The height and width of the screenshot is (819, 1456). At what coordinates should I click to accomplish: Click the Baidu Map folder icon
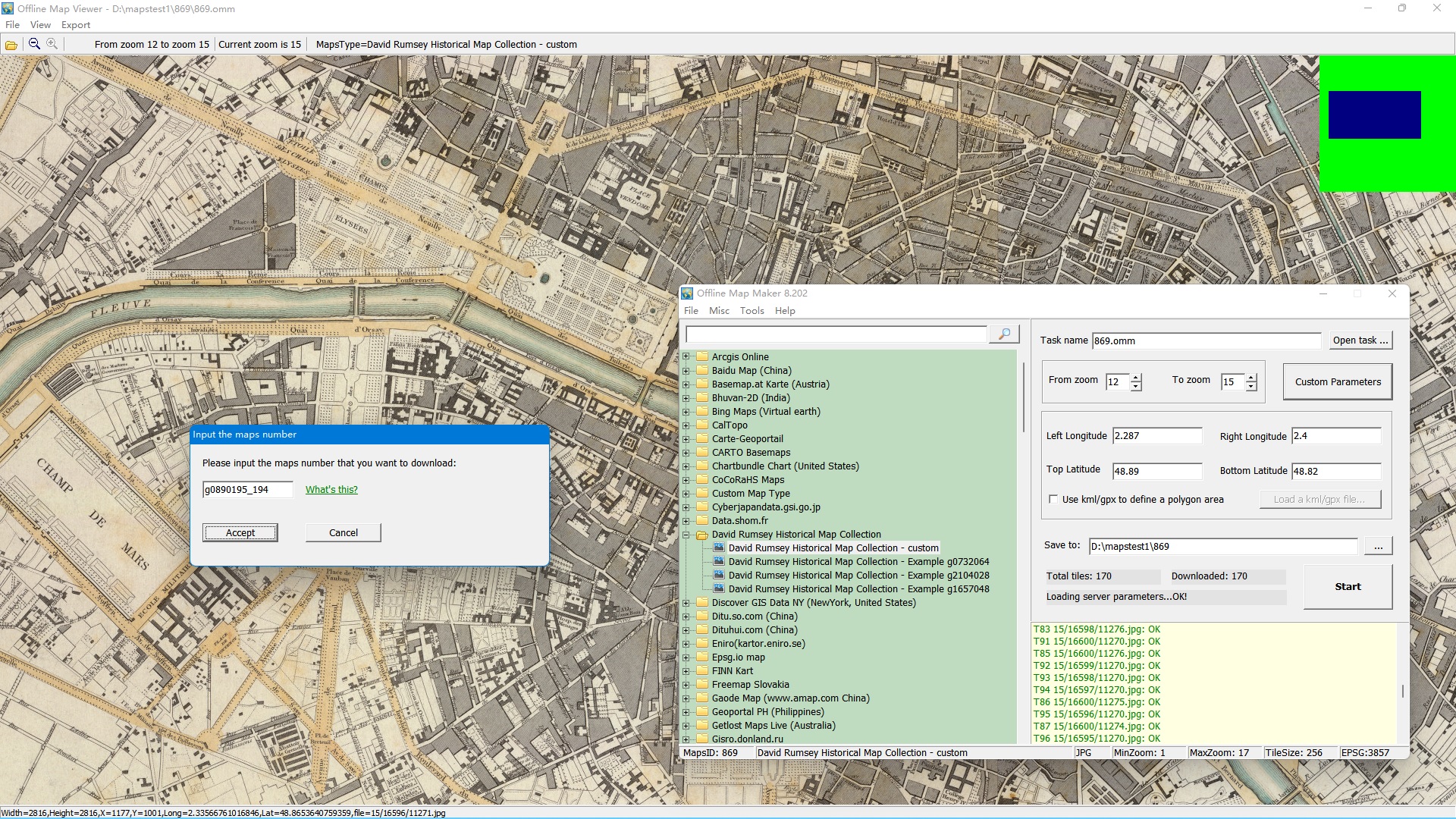pos(702,370)
